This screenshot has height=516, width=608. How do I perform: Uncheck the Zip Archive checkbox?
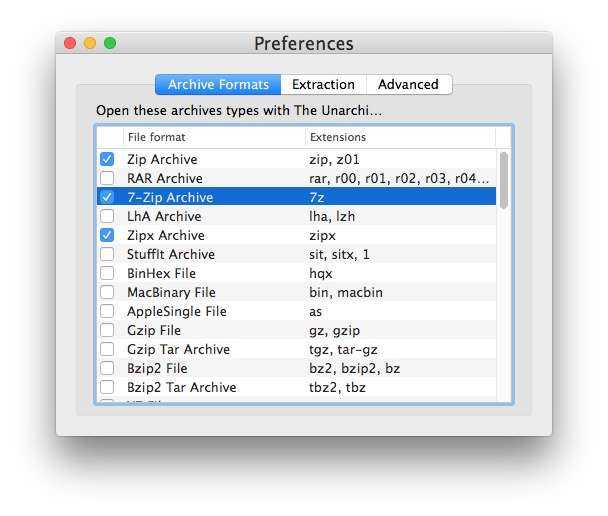coord(107,159)
